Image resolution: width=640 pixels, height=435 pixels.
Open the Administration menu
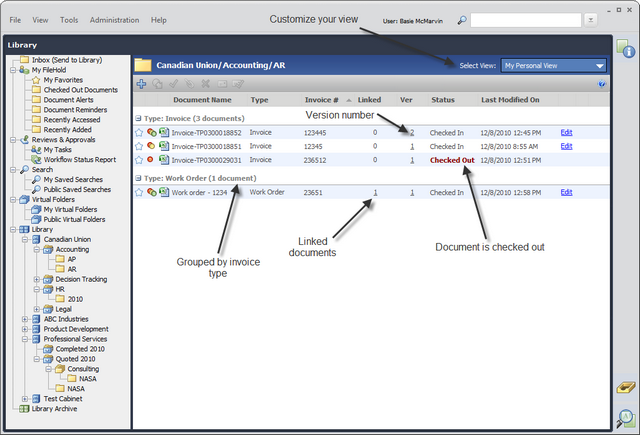click(x=114, y=20)
